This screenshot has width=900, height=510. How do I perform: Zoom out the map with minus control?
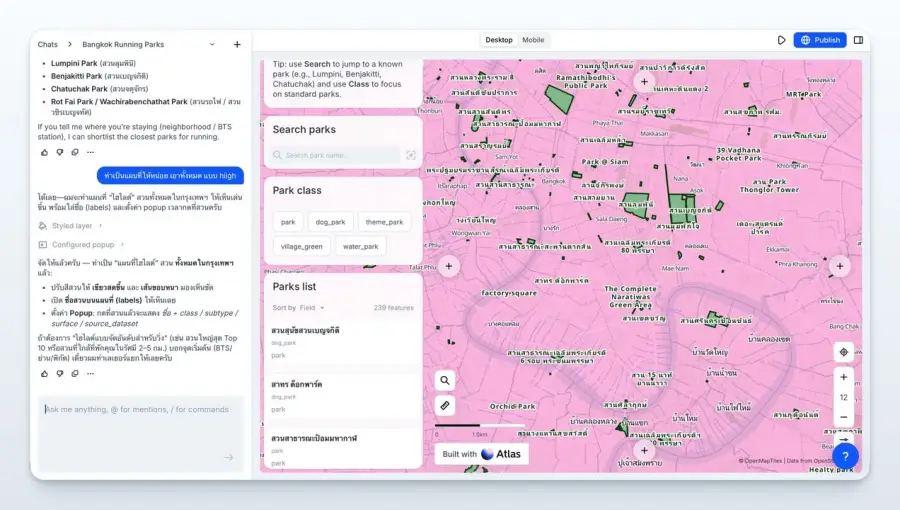pos(844,417)
